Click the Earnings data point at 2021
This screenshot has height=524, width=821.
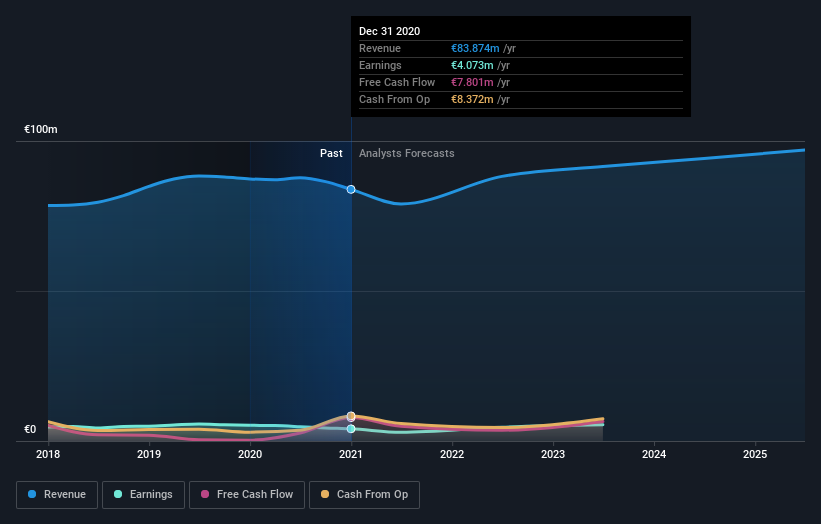351,429
